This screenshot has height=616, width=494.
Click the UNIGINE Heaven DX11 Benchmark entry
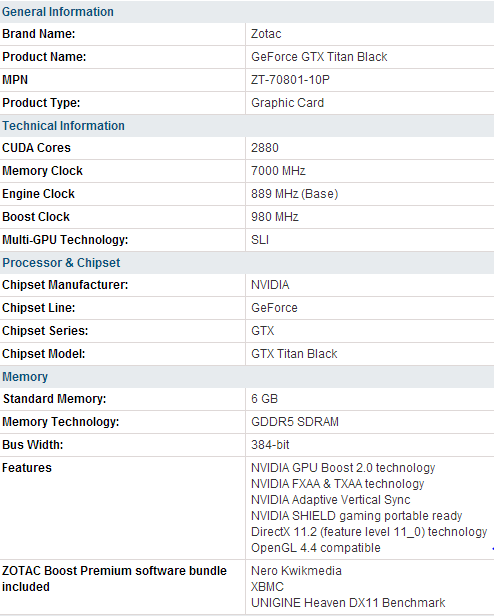[348, 603]
